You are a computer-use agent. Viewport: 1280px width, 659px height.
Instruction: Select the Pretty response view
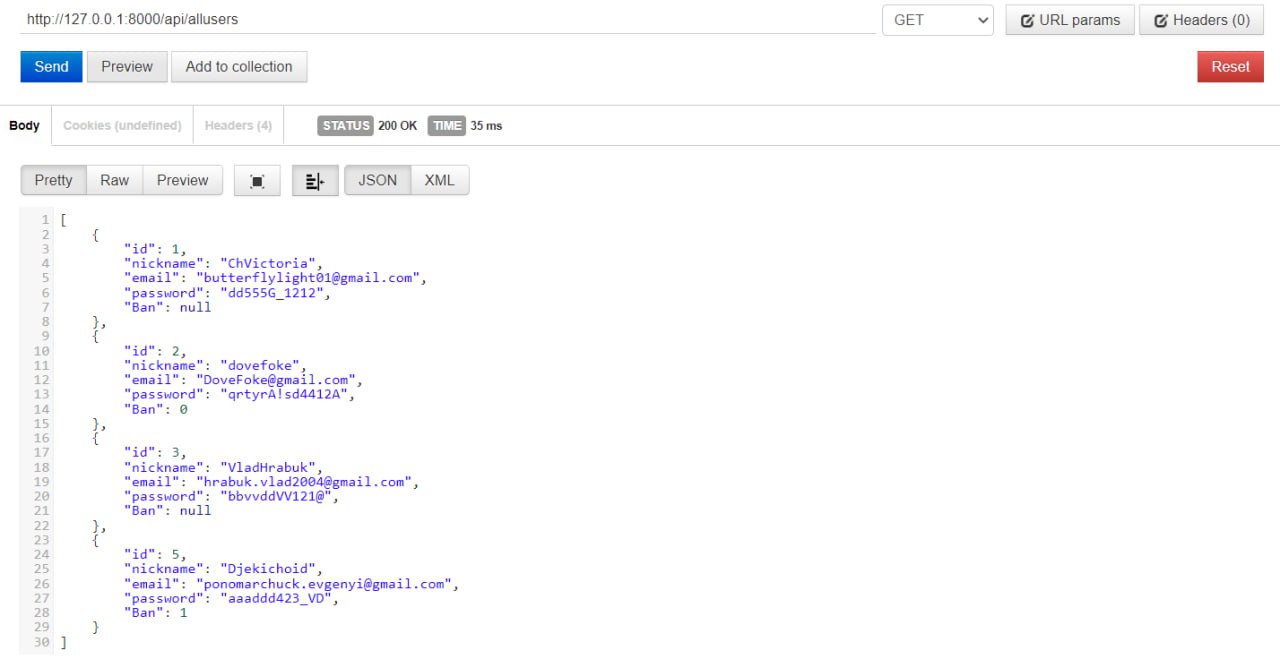[53, 180]
